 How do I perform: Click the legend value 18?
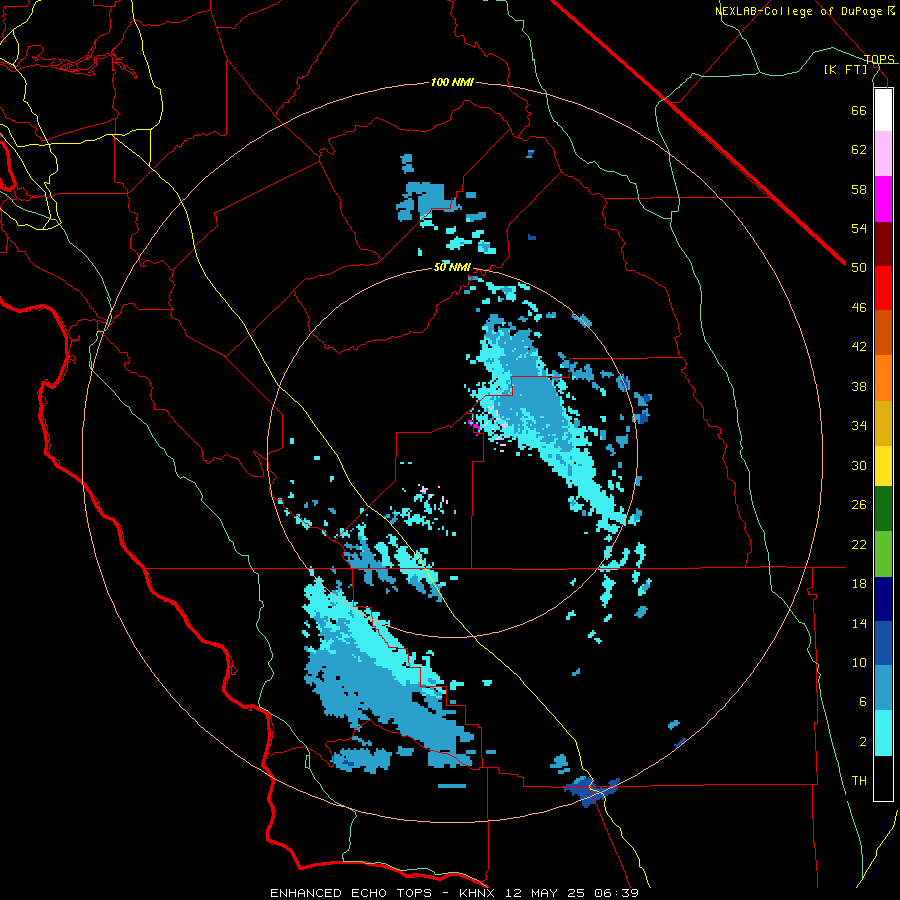point(859,584)
